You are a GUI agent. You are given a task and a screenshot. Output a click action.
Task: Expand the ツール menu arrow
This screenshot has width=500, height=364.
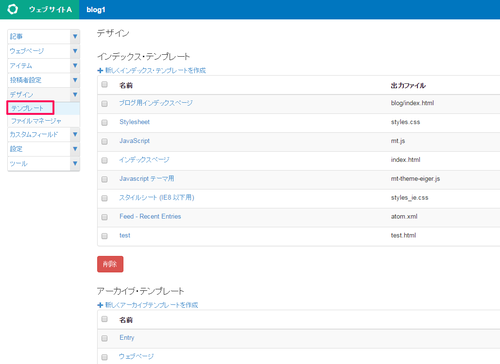pyautogui.click(x=75, y=163)
